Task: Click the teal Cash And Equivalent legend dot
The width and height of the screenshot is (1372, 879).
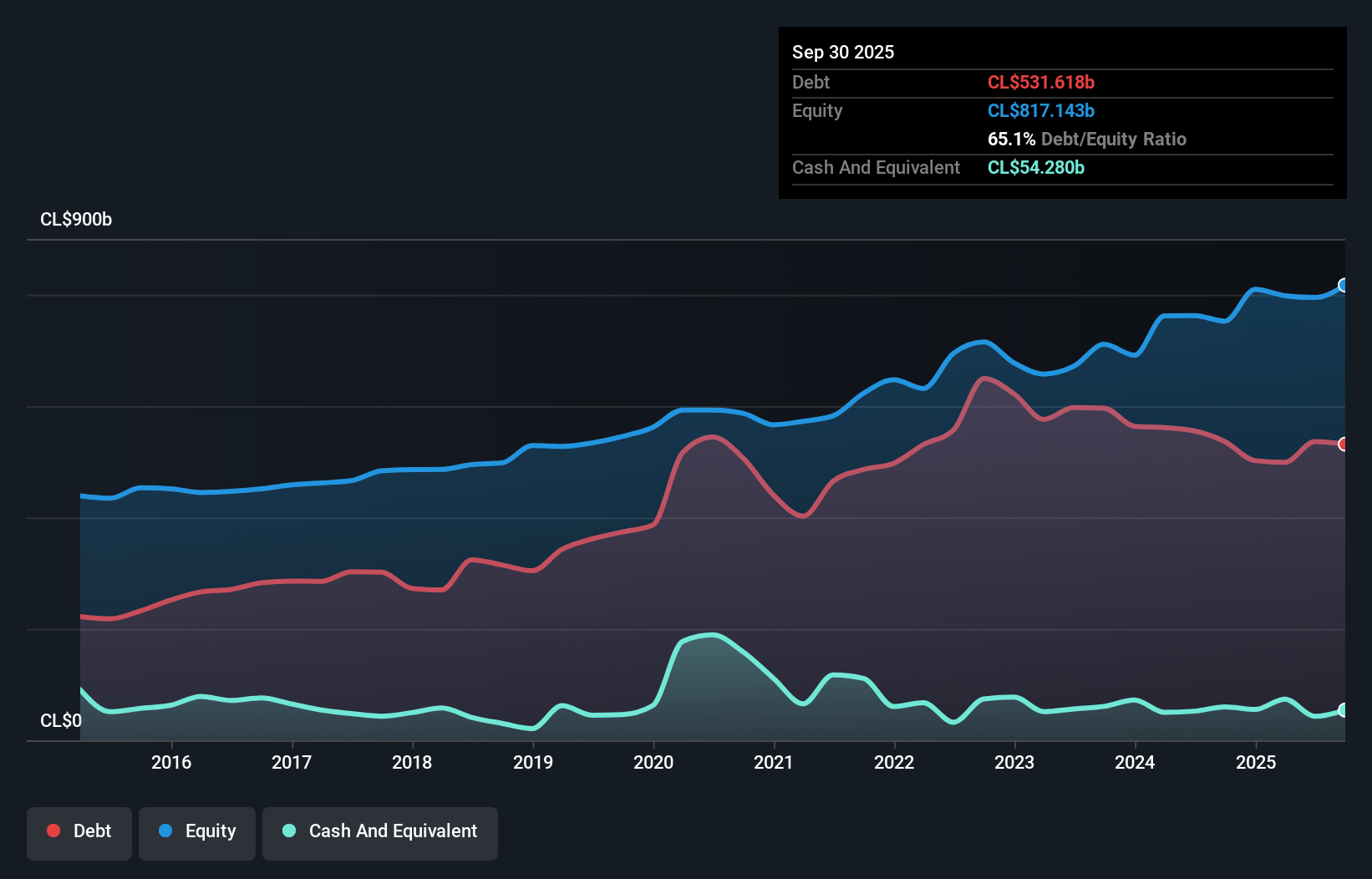Action: pos(289,831)
